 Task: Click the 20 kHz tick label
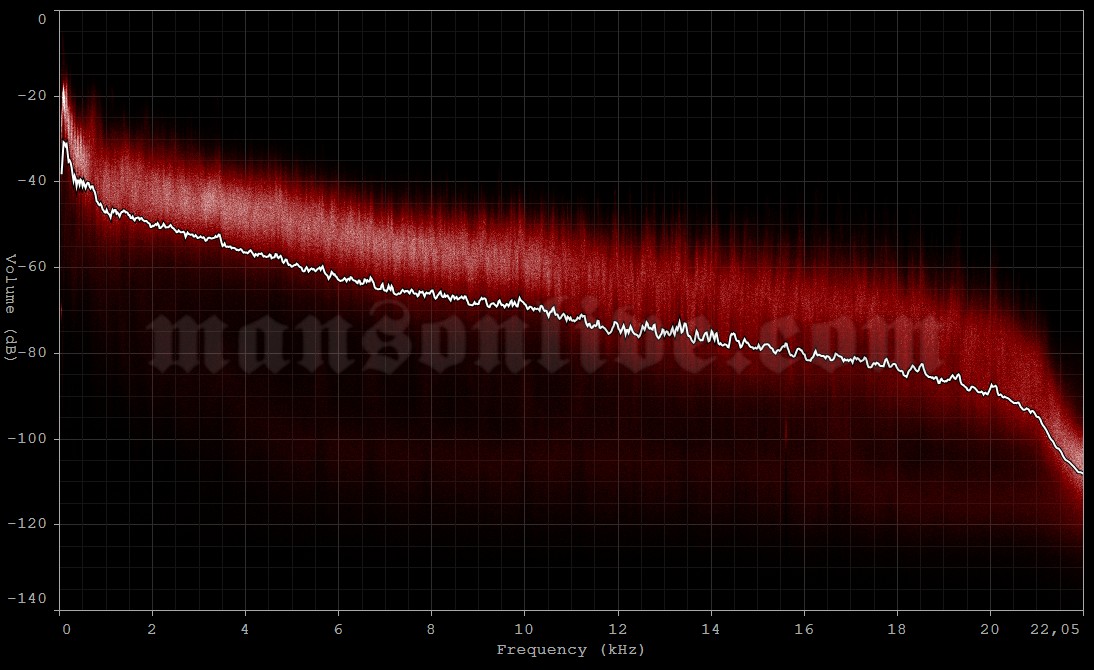(989, 629)
